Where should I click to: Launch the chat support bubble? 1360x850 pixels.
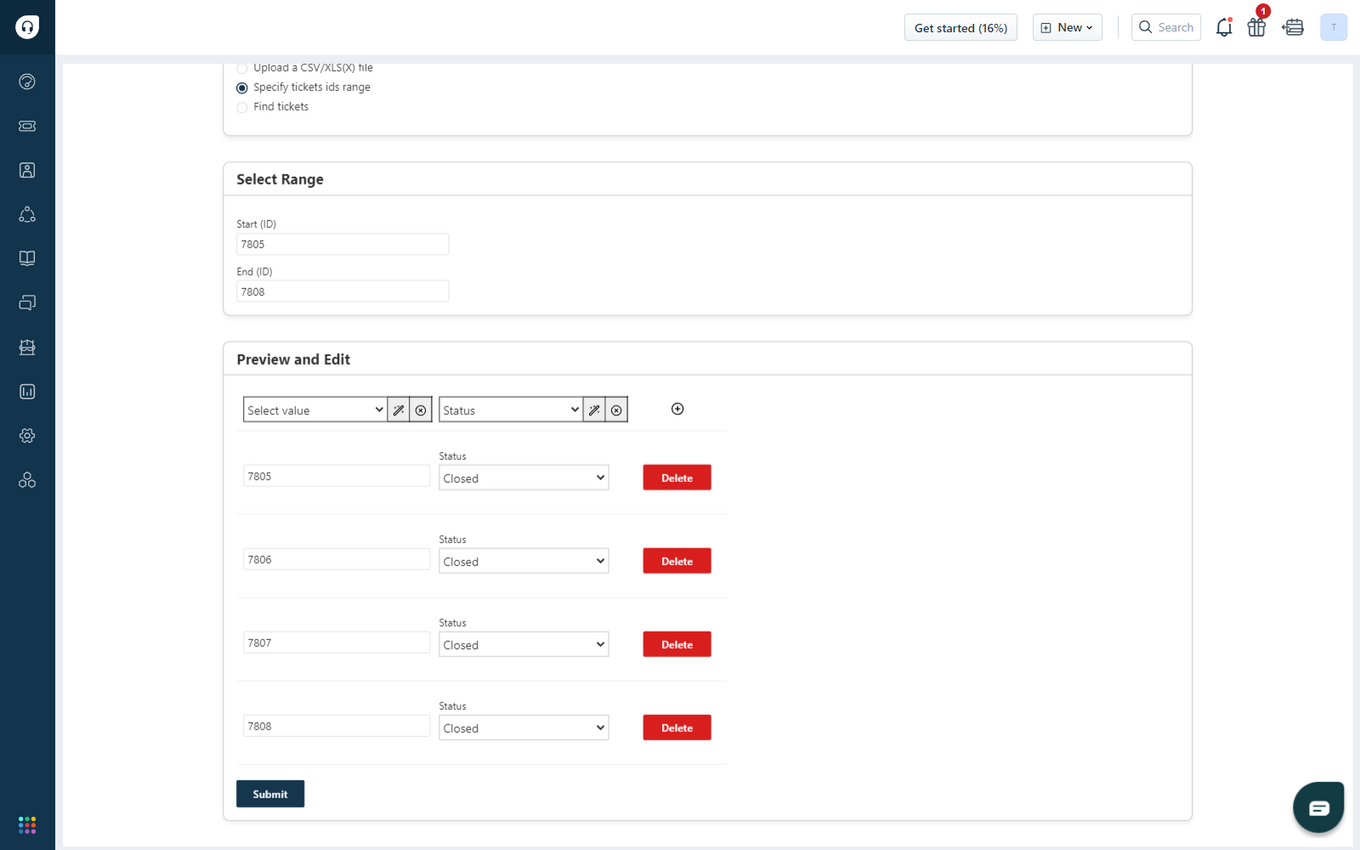click(x=1318, y=806)
